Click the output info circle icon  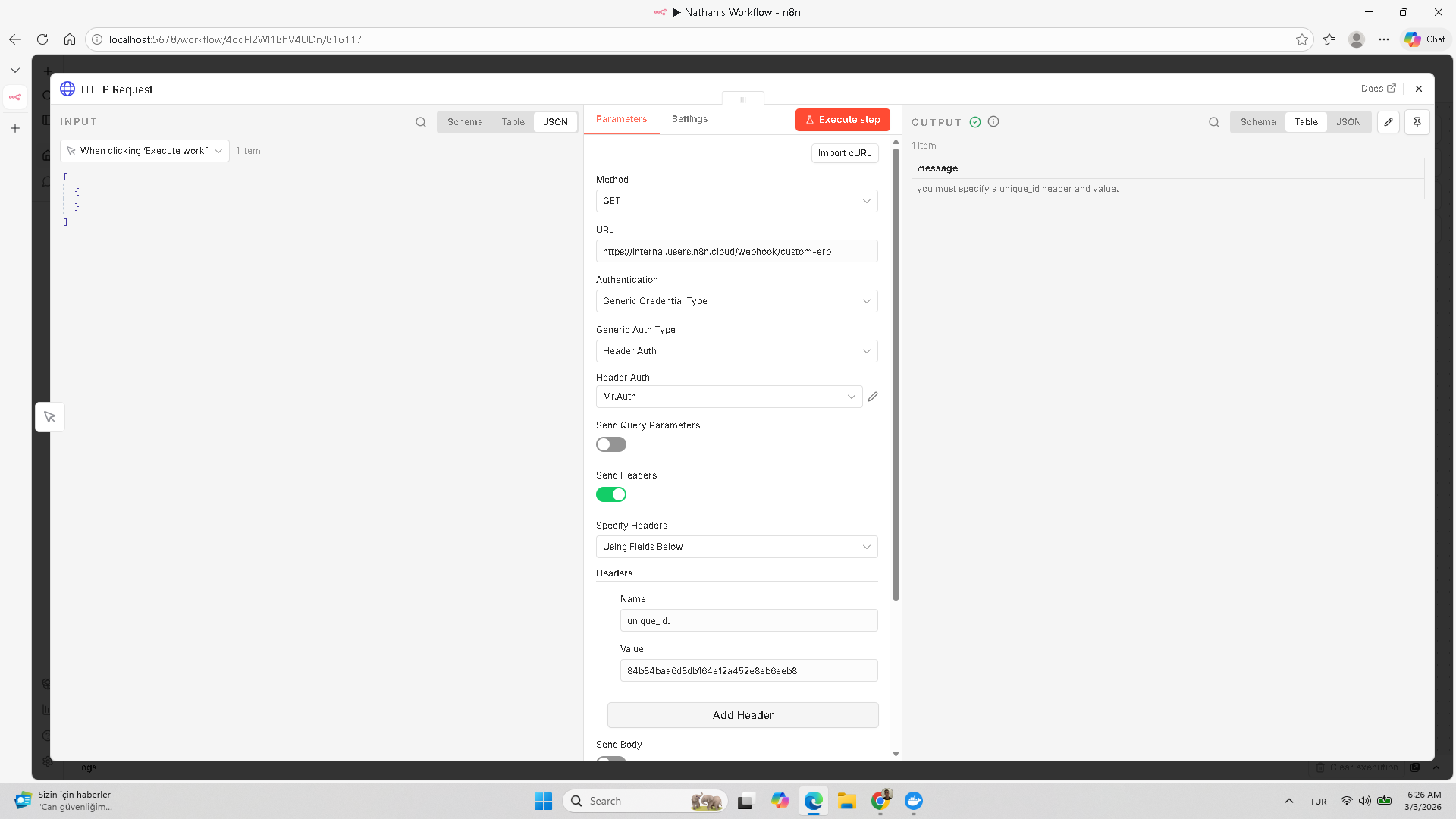click(x=993, y=121)
